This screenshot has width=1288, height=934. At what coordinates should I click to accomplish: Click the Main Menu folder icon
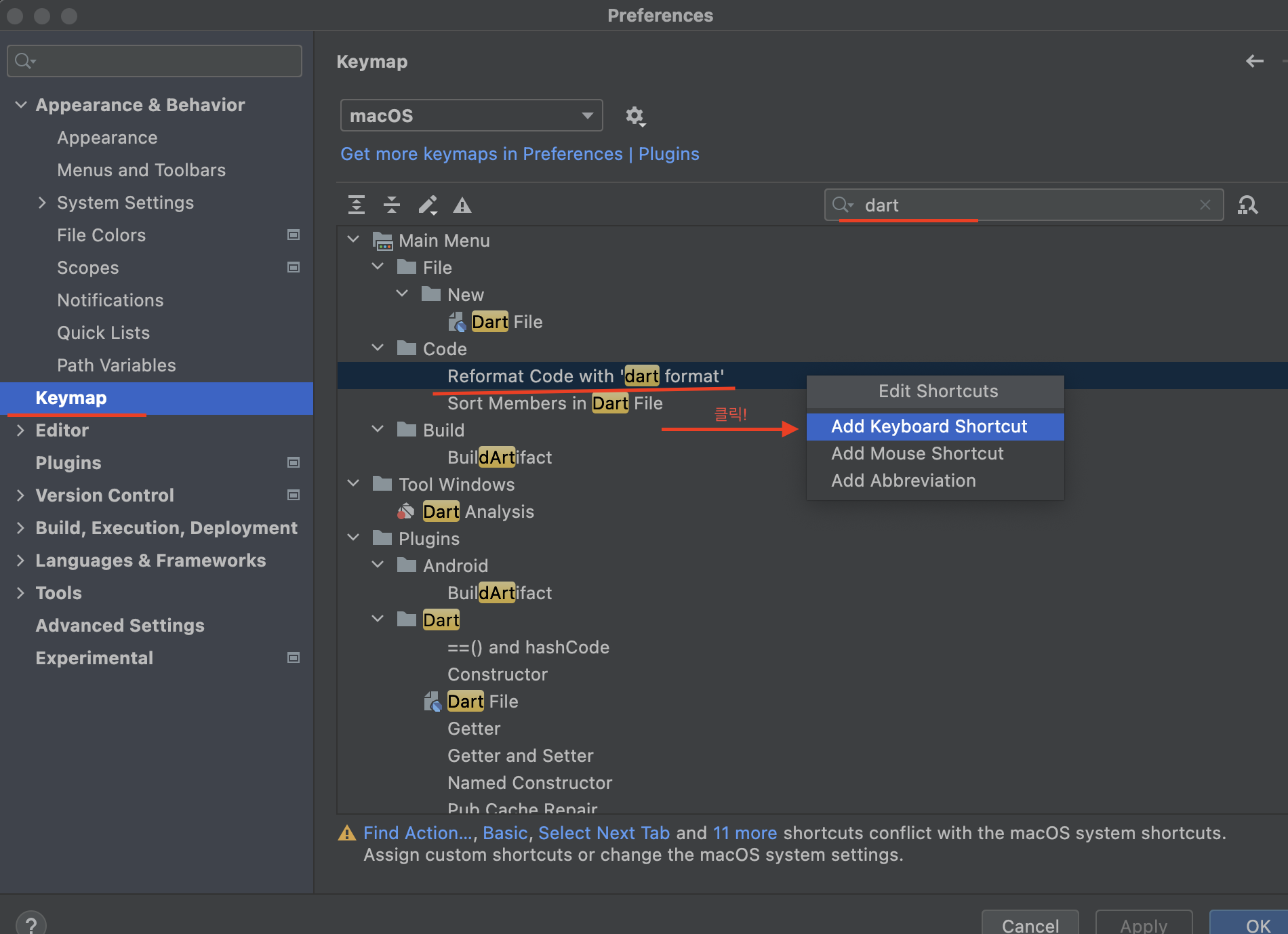(383, 241)
